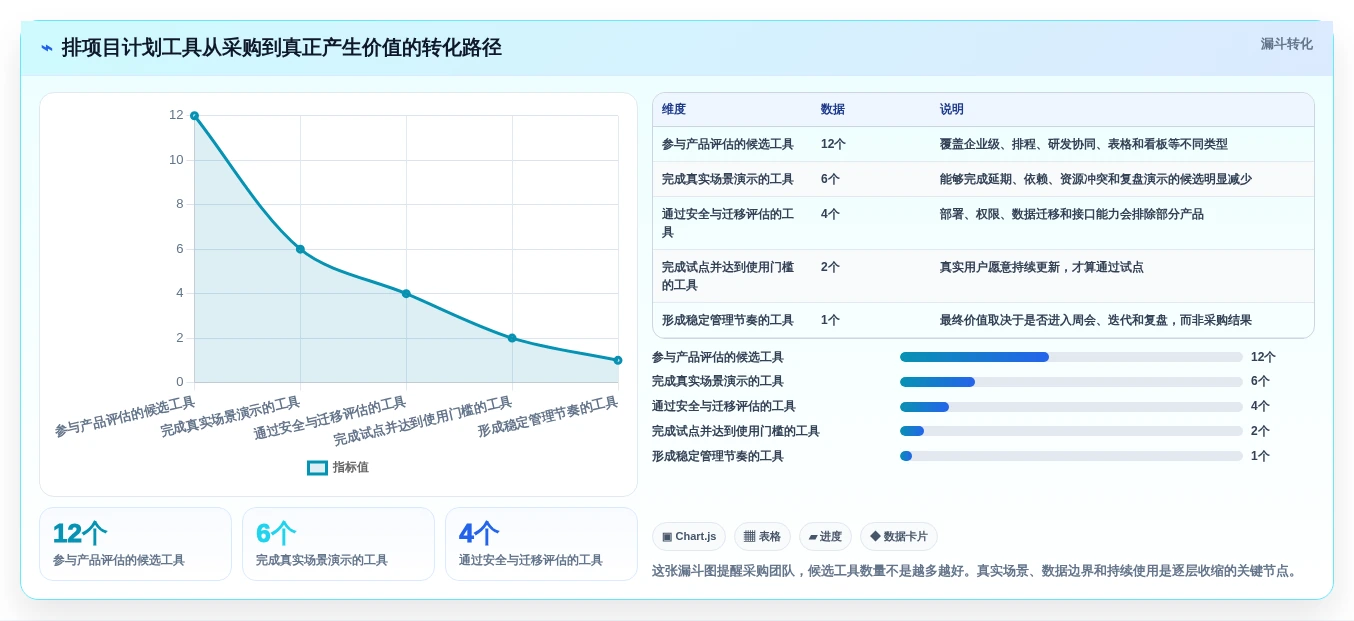Click x-axis label 参与产品评估的候选工具

click(x=125, y=417)
